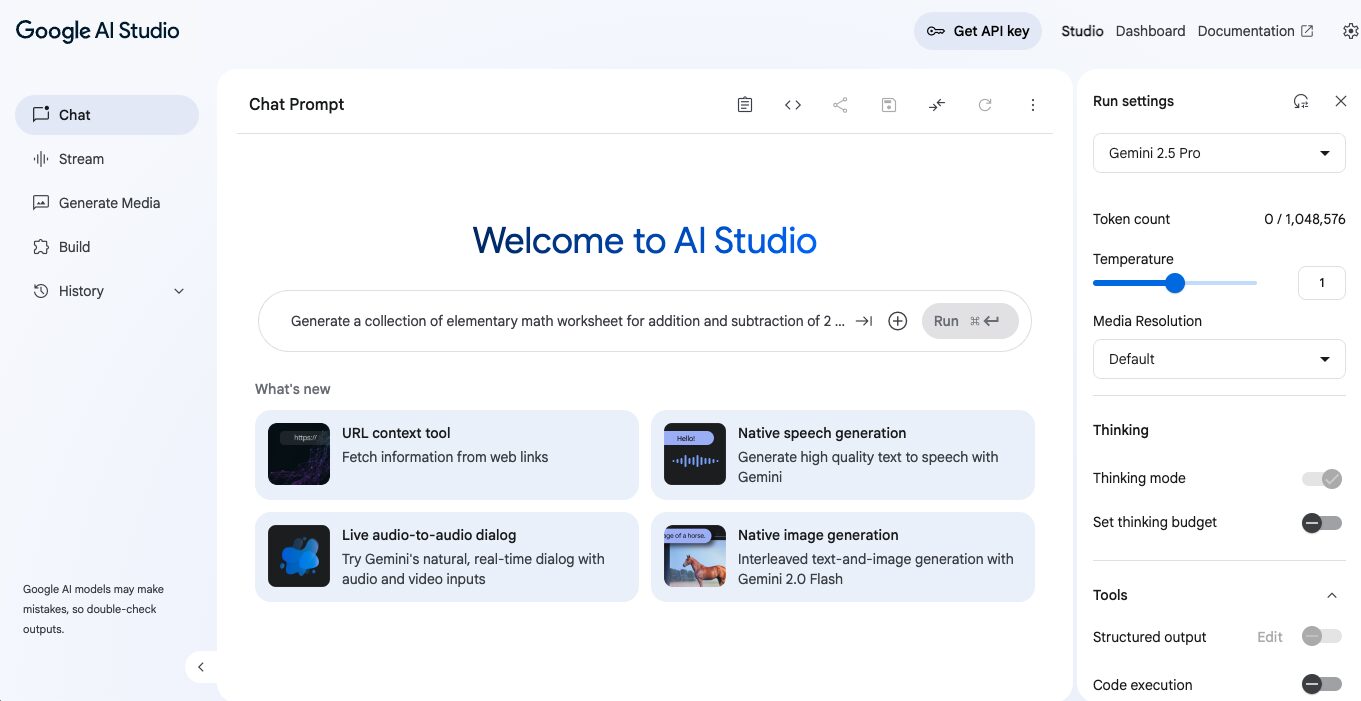
Task: Click the save prompt floppy icon
Action: coord(889,105)
